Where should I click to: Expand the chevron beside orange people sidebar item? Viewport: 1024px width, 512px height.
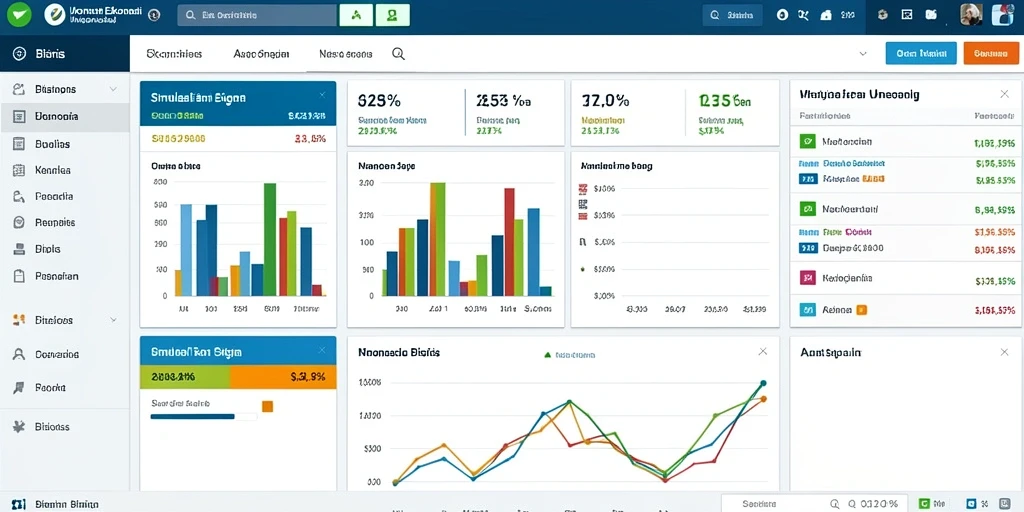tap(113, 321)
